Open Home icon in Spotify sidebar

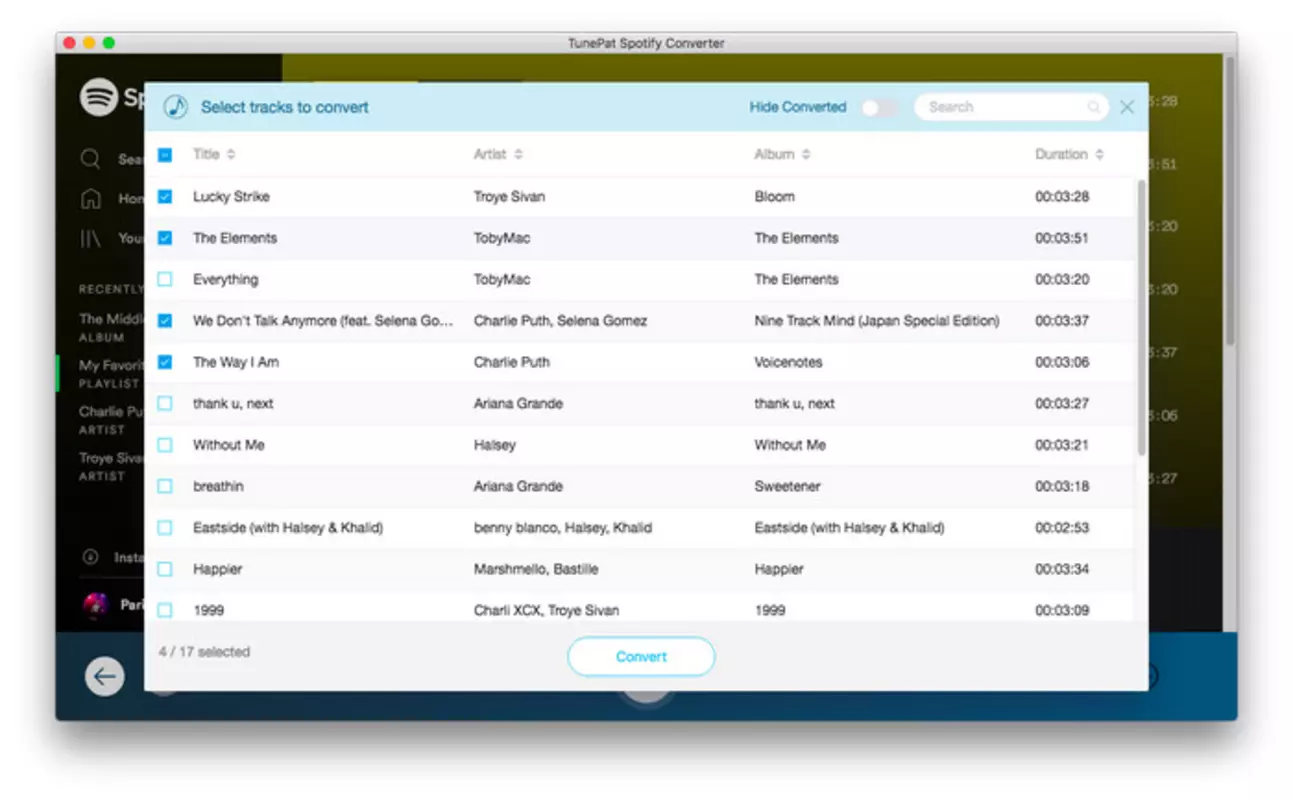pos(91,199)
